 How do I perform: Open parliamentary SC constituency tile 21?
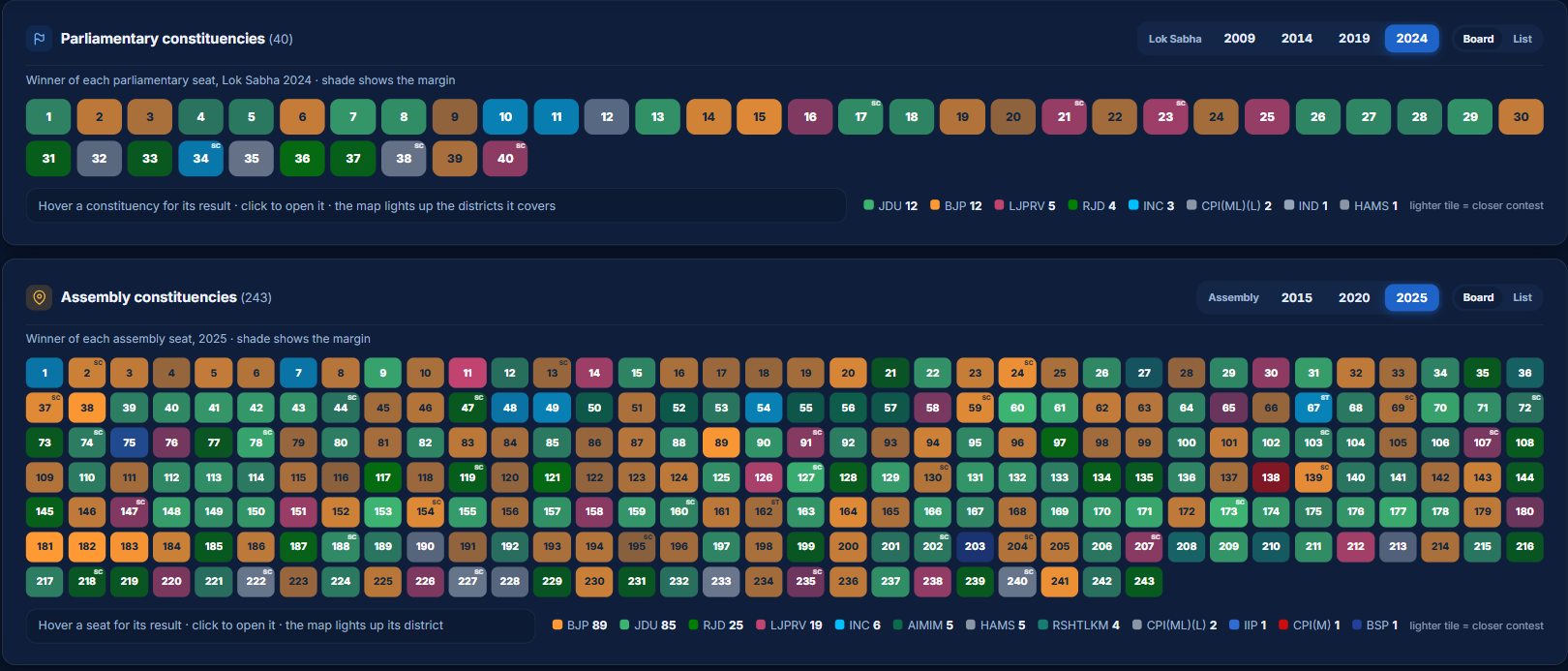point(1064,116)
